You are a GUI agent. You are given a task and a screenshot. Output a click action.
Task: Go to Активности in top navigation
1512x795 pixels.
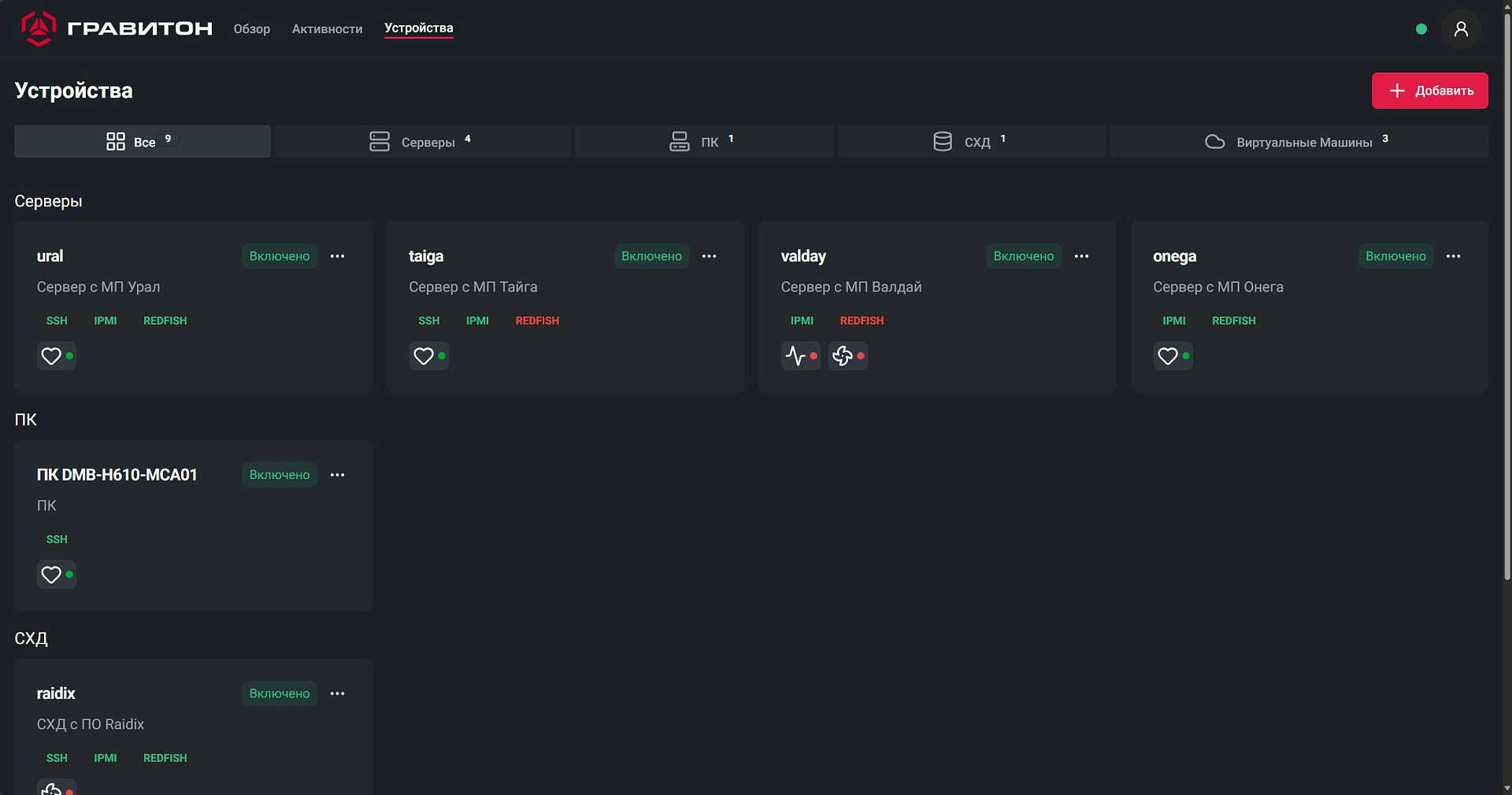click(327, 29)
